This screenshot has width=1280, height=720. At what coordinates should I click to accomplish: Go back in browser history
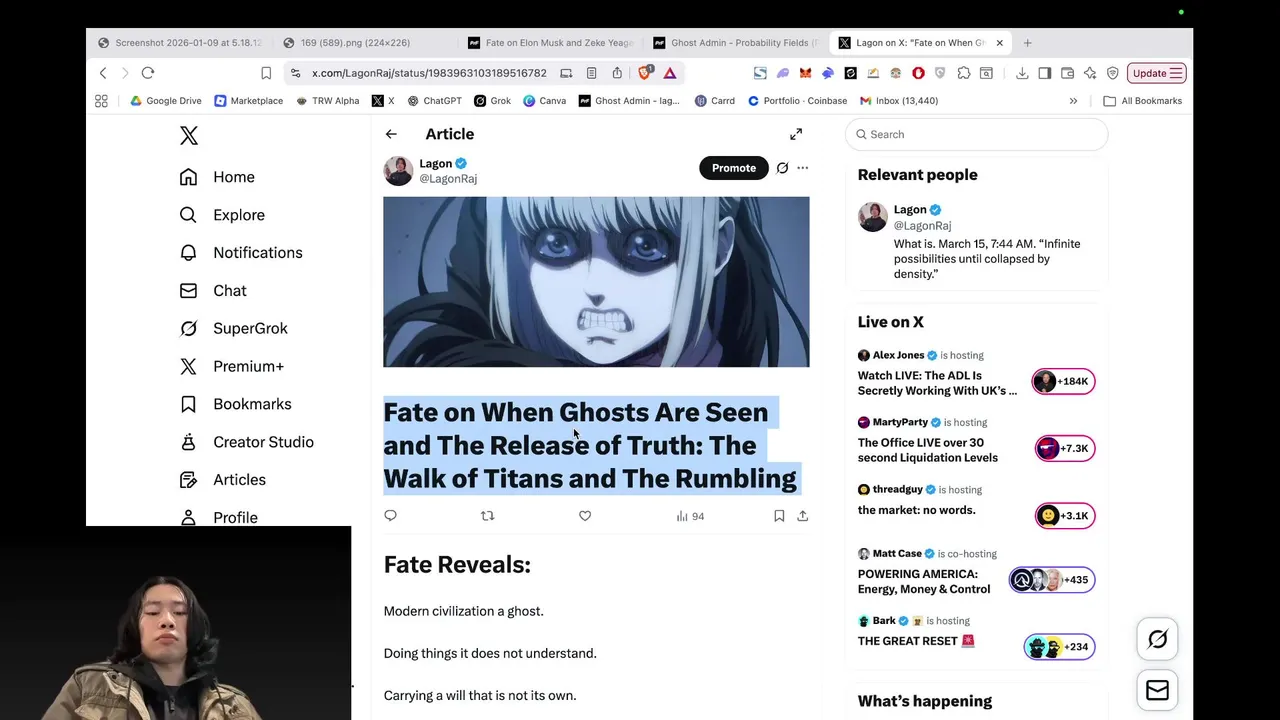102,73
